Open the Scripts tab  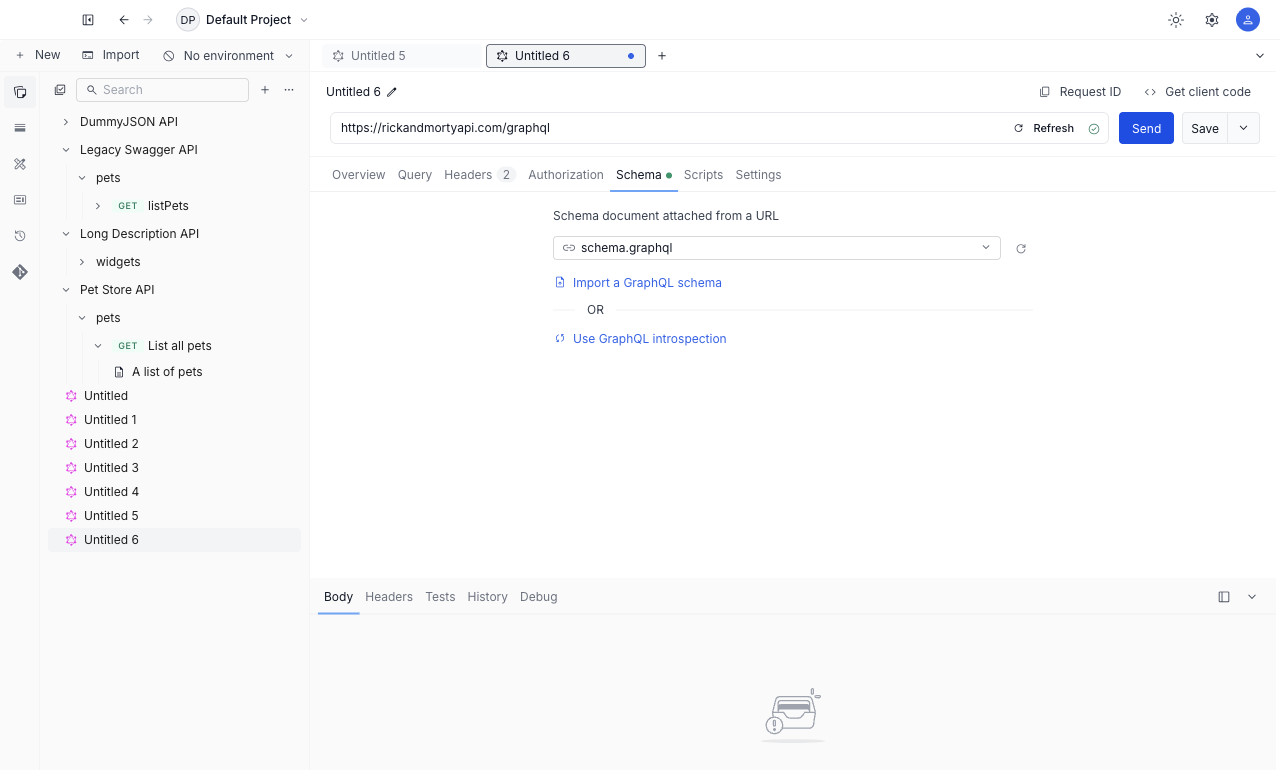point(703,175)
